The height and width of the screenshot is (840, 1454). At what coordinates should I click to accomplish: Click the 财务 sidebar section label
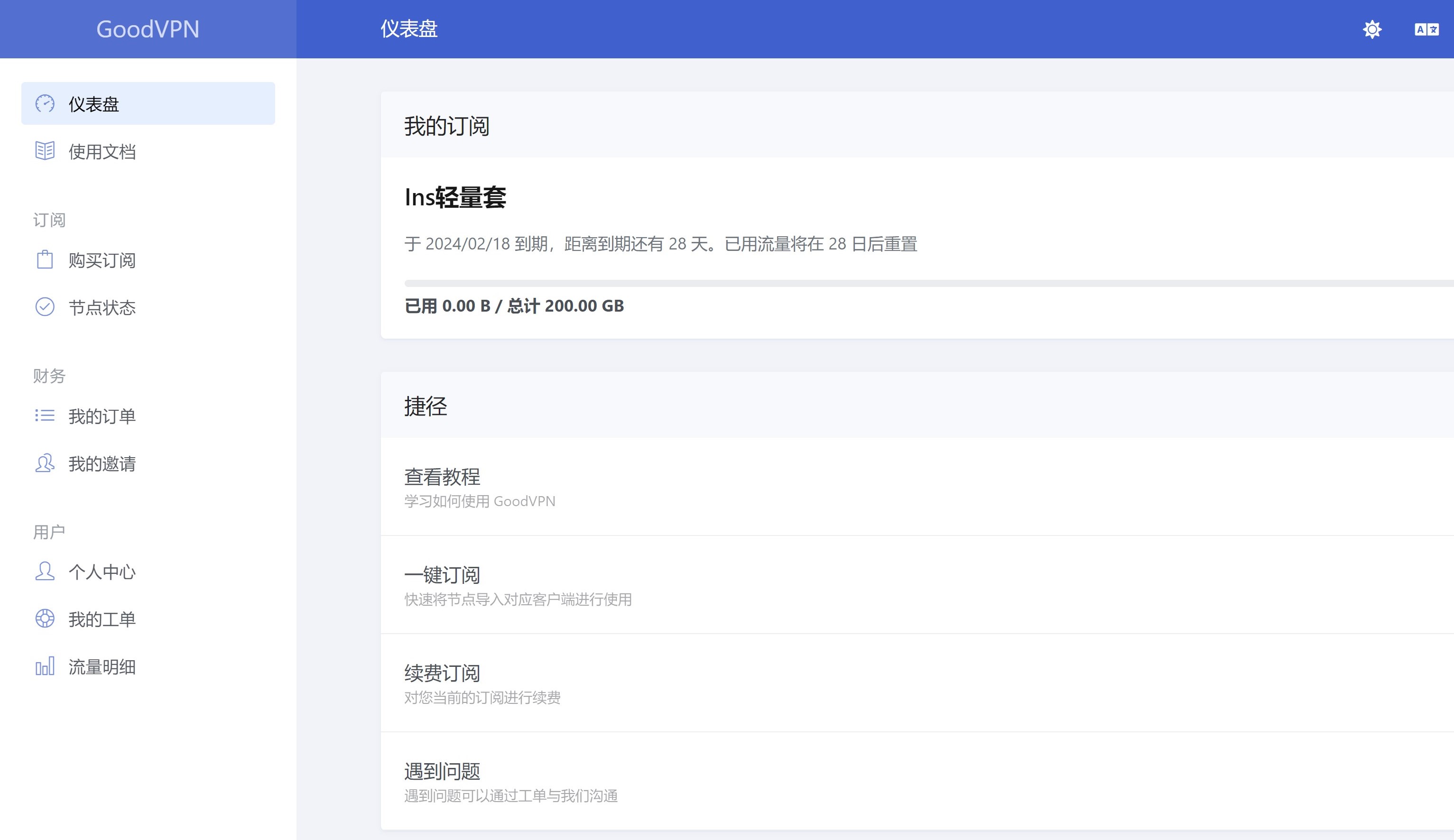click(x=49, y=376)
